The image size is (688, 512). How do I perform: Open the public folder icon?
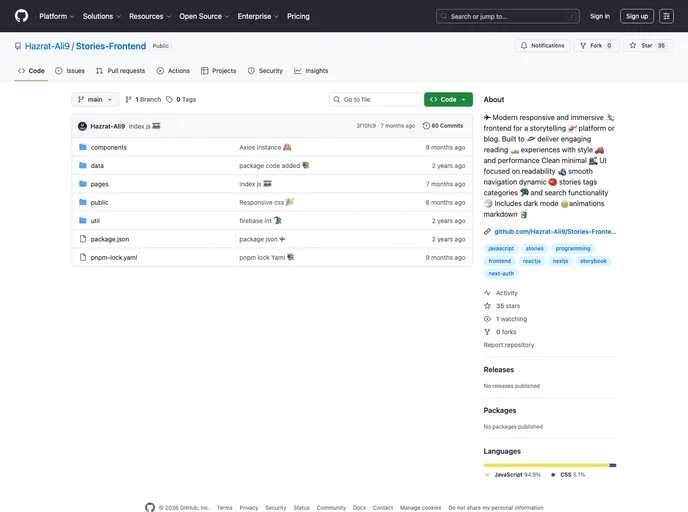point(82,202)
